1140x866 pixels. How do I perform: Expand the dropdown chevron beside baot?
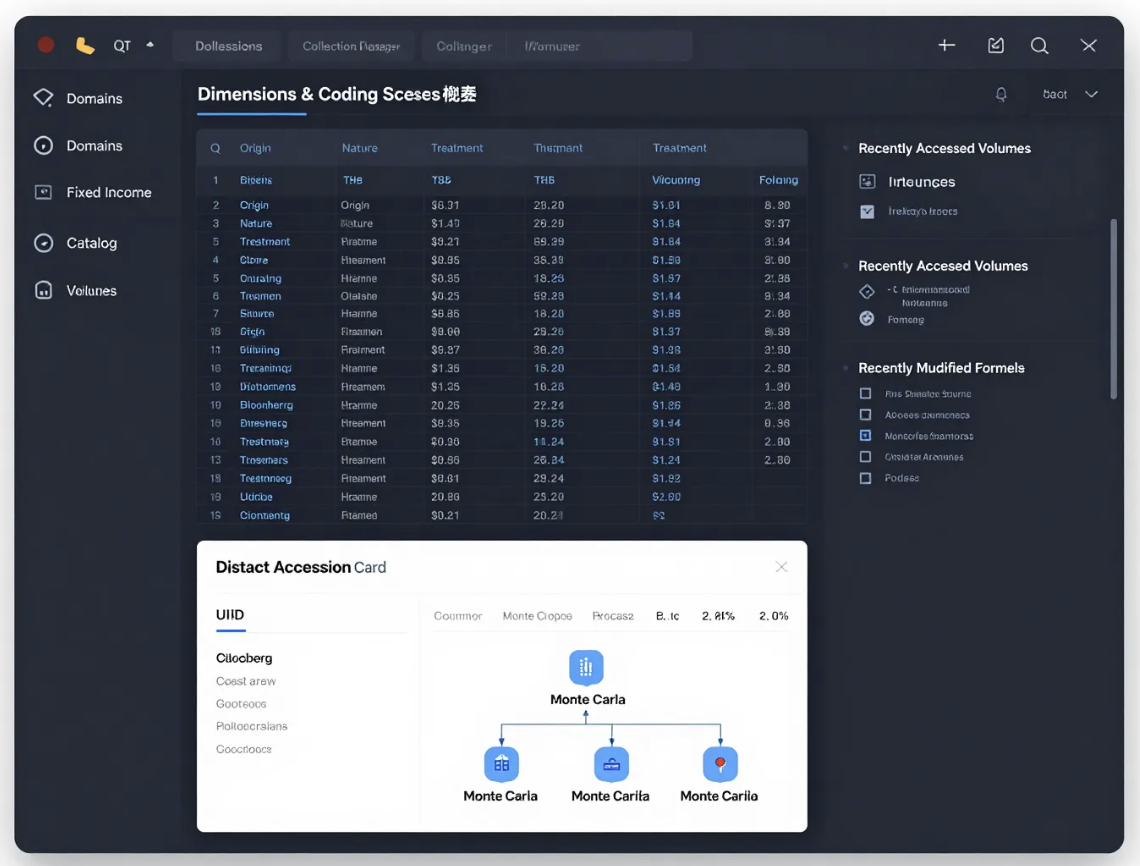click(1091, 94)
